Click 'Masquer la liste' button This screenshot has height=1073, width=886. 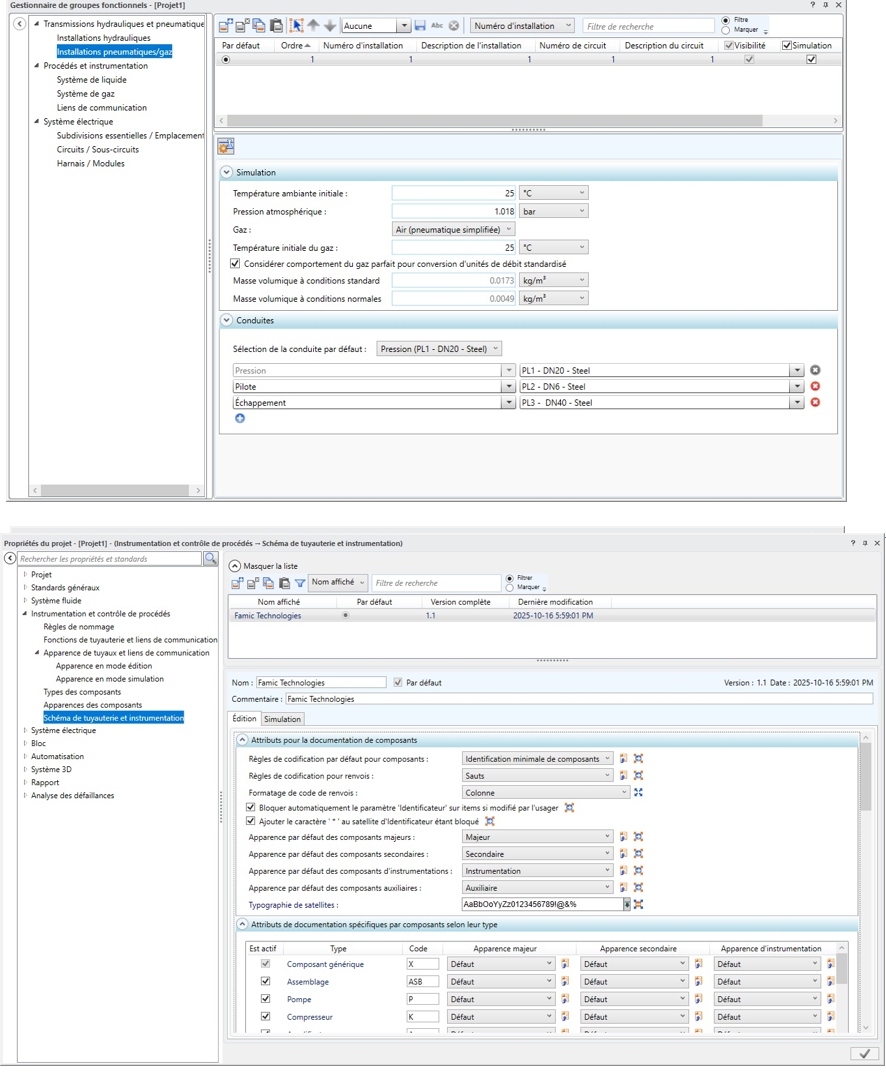point(235,566)
